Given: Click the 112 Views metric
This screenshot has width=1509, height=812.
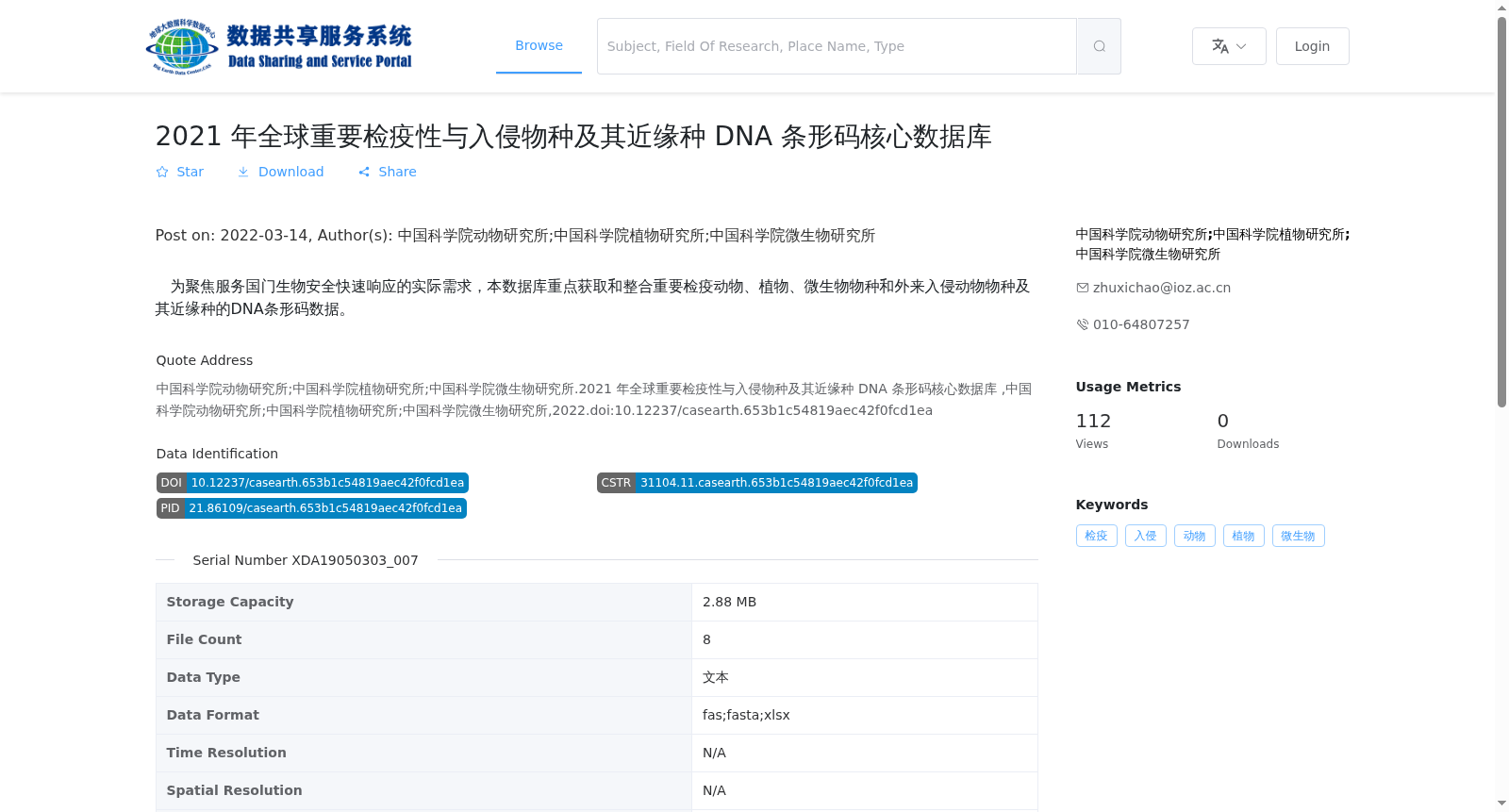Looking at the screenshot, I should pyautogui.click(x=1093, y=431).
